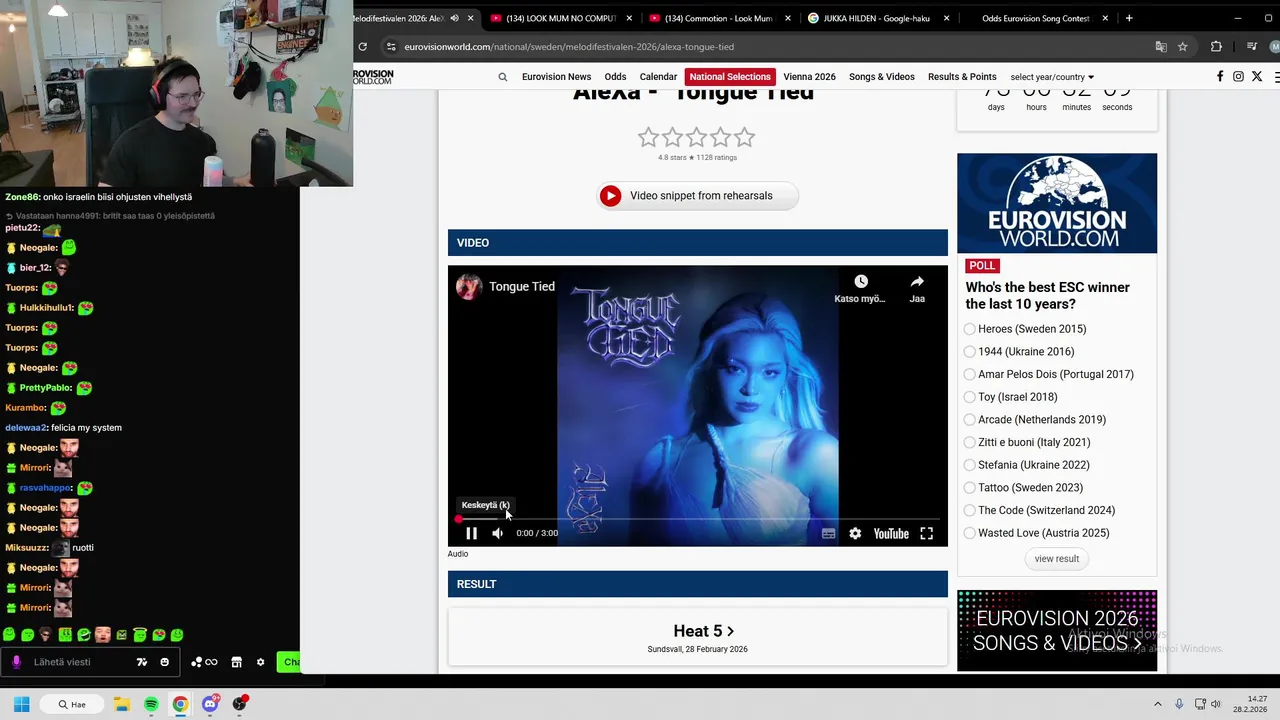1280x720 pixels.
Task: Open the Odds menu item
Action: tap(615, 77)
